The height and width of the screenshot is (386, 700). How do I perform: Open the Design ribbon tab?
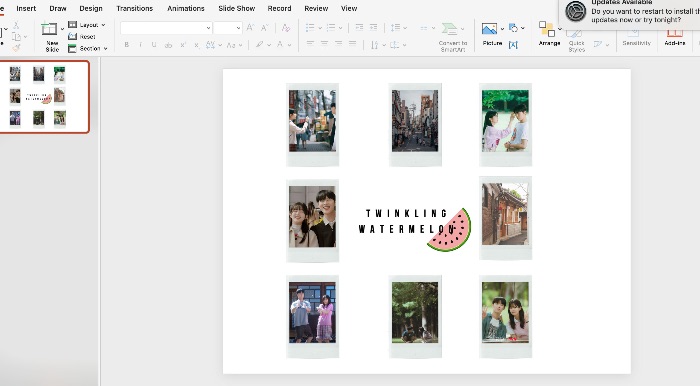coord(91,8)
